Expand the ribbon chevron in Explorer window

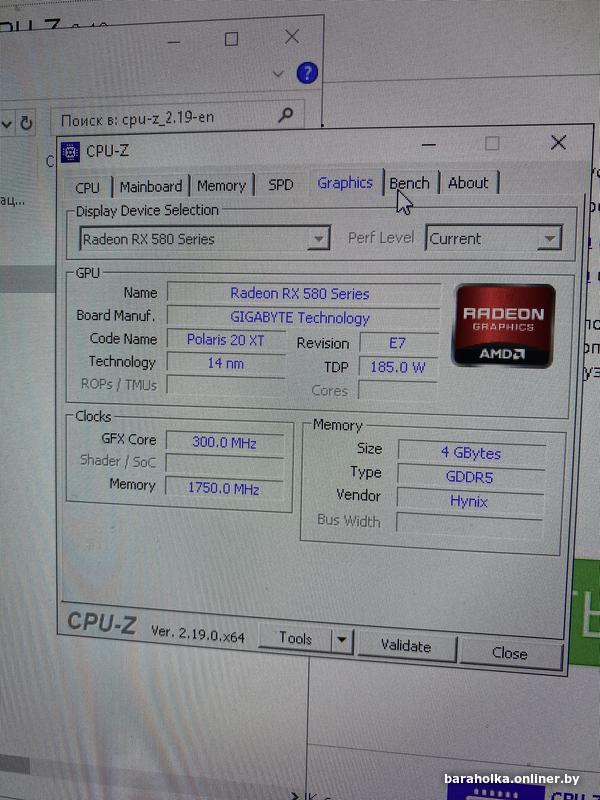[x=278, y=74]
